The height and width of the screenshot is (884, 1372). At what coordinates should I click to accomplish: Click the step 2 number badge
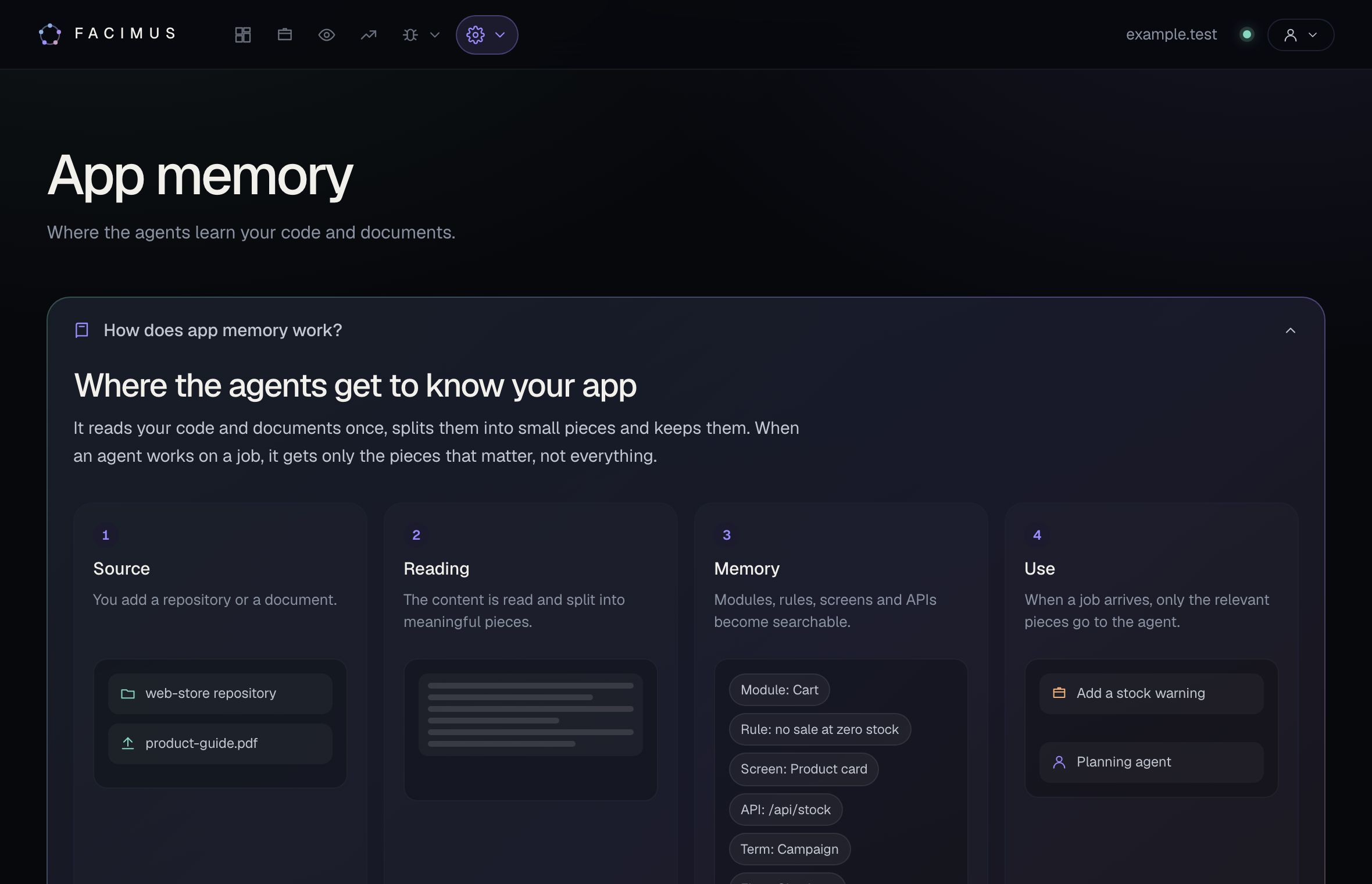coord(416,535)
